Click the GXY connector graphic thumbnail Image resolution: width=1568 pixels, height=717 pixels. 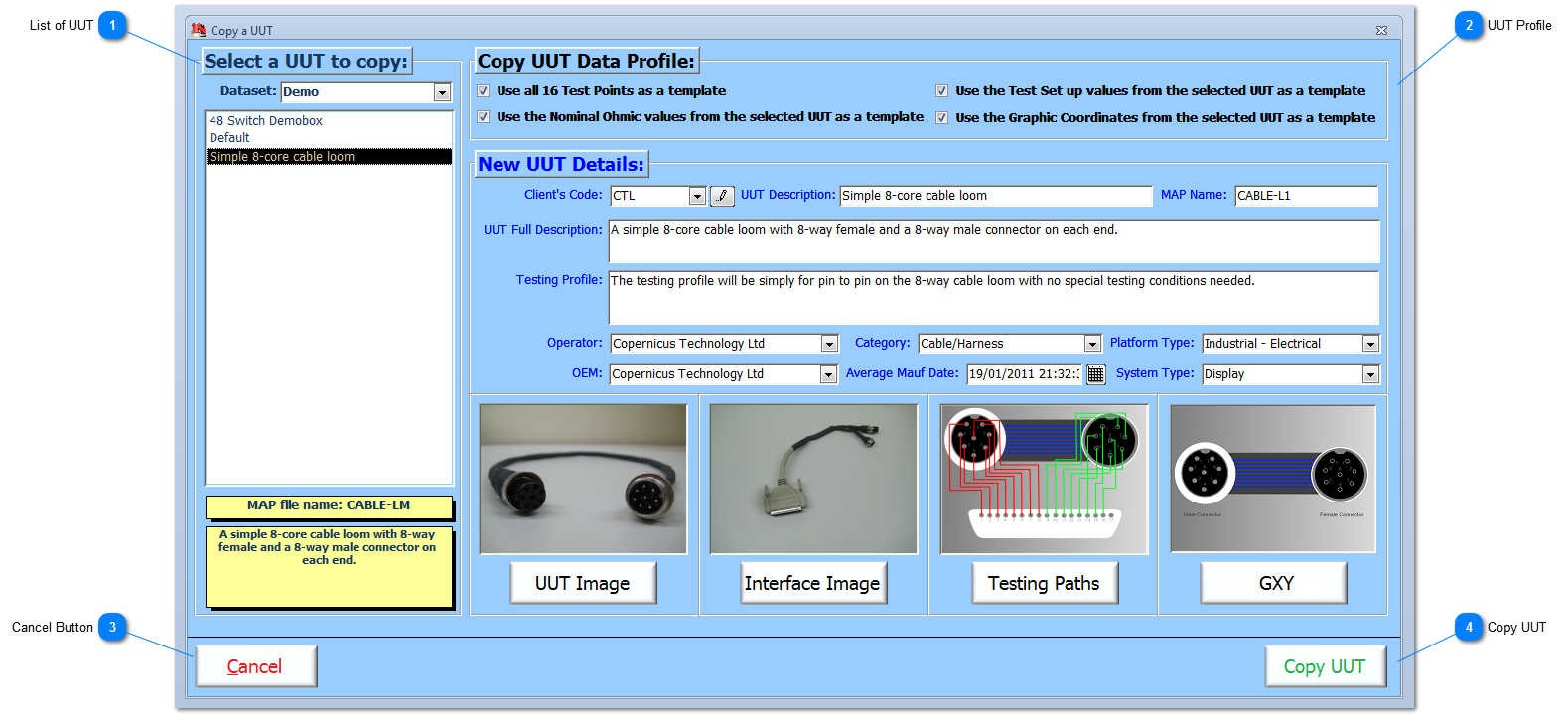[x=1273, y=479]
